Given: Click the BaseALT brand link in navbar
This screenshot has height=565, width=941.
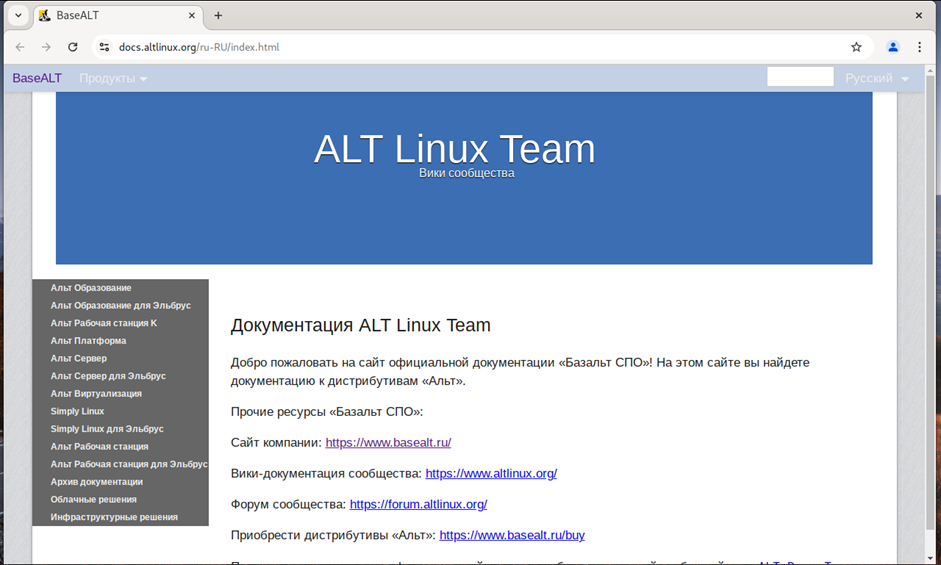Looking at the screenshot, I should (x=37, y=78).
